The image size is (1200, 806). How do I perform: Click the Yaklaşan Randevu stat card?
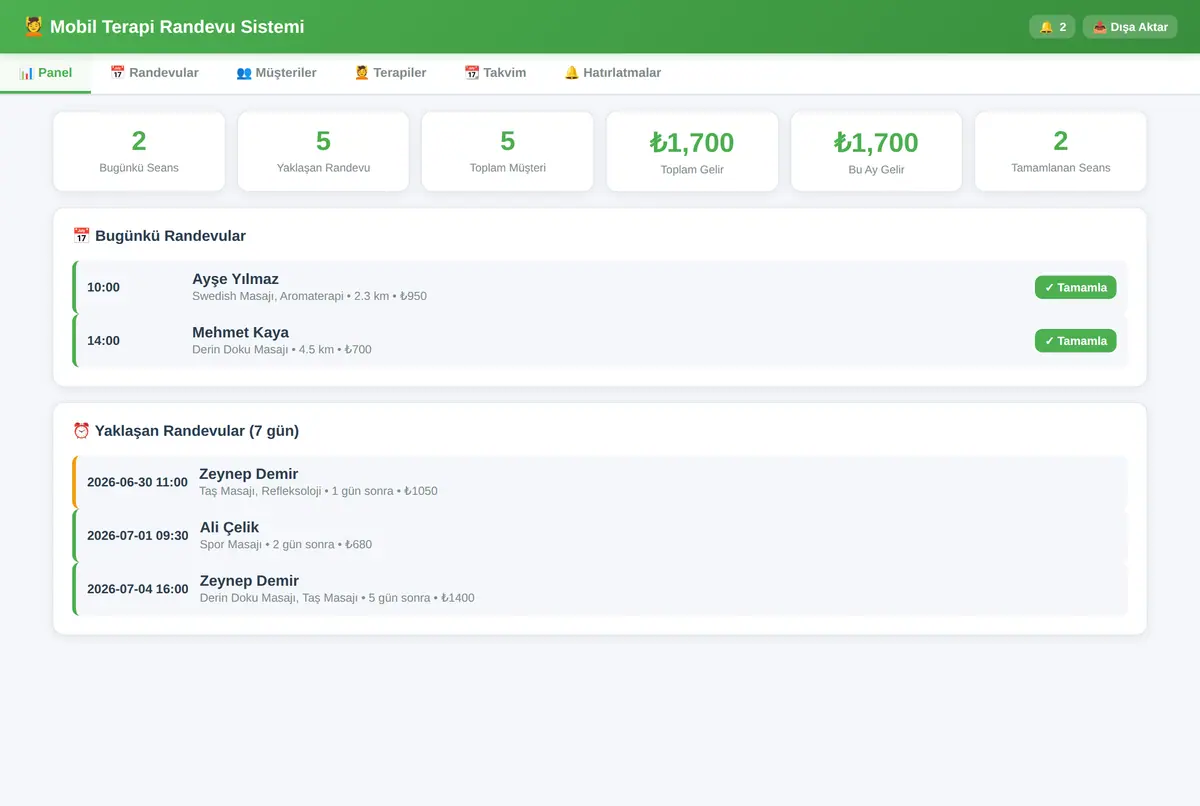[323, 151]
